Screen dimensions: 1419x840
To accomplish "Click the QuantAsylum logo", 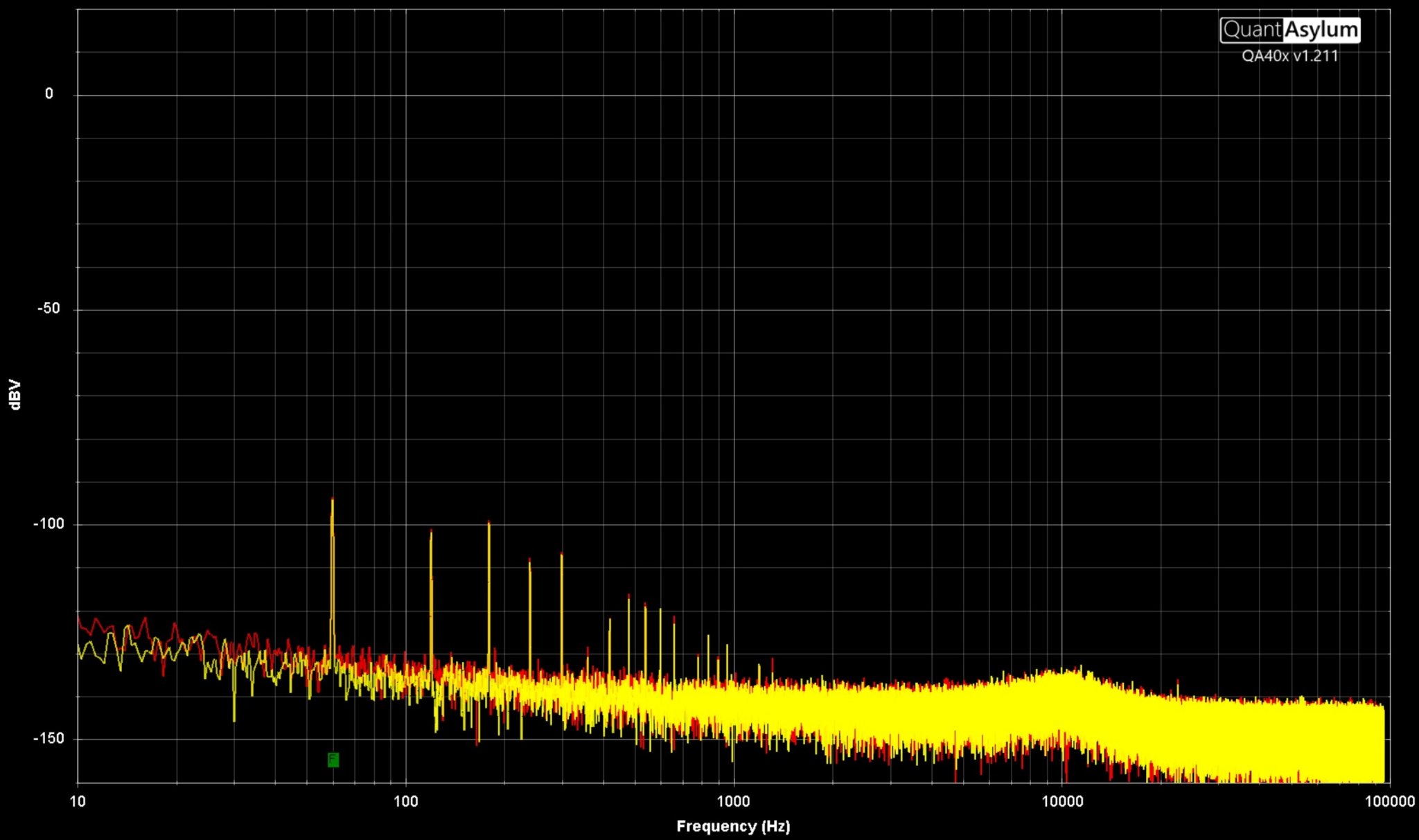I will 1290,30.
